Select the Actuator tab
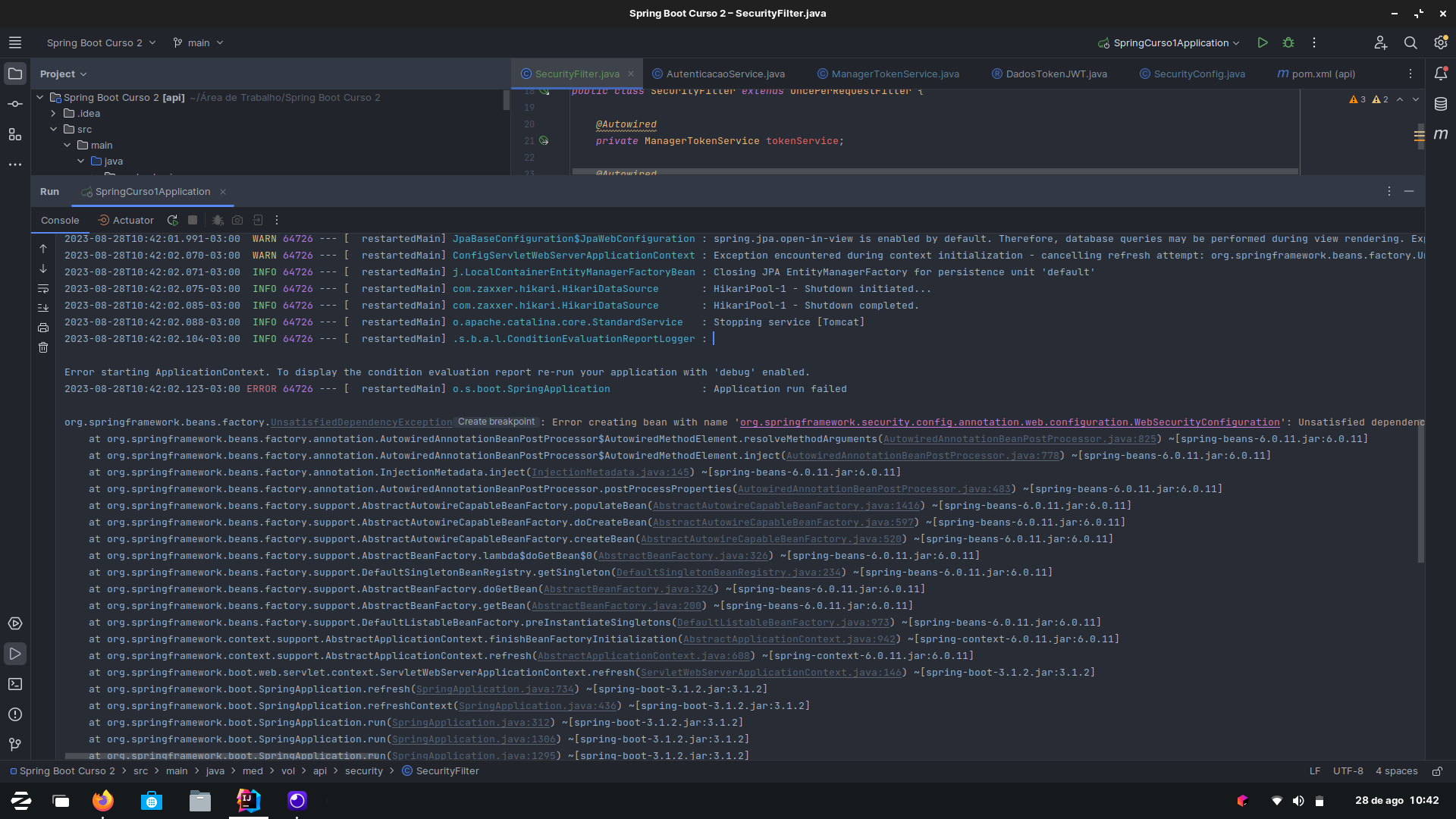1456x819 pixels. pyautogui.click(x=126, y=221)
